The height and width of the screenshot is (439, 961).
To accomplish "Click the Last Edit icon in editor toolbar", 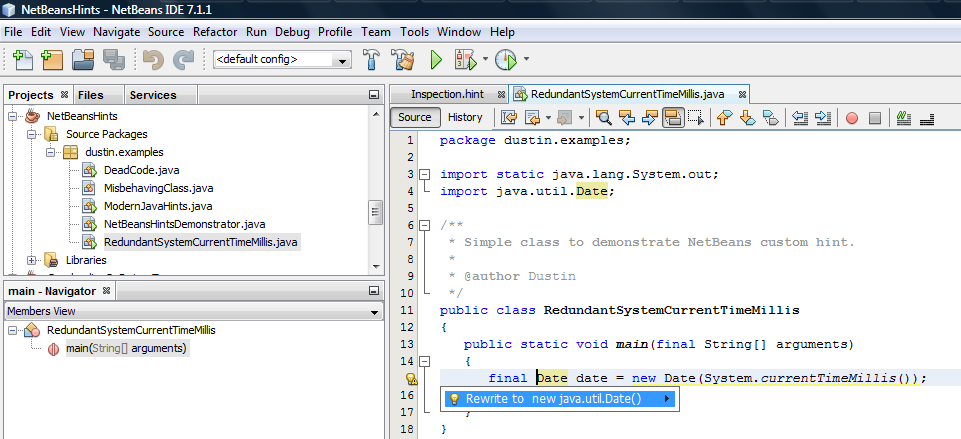I will (x=509, y=117).
